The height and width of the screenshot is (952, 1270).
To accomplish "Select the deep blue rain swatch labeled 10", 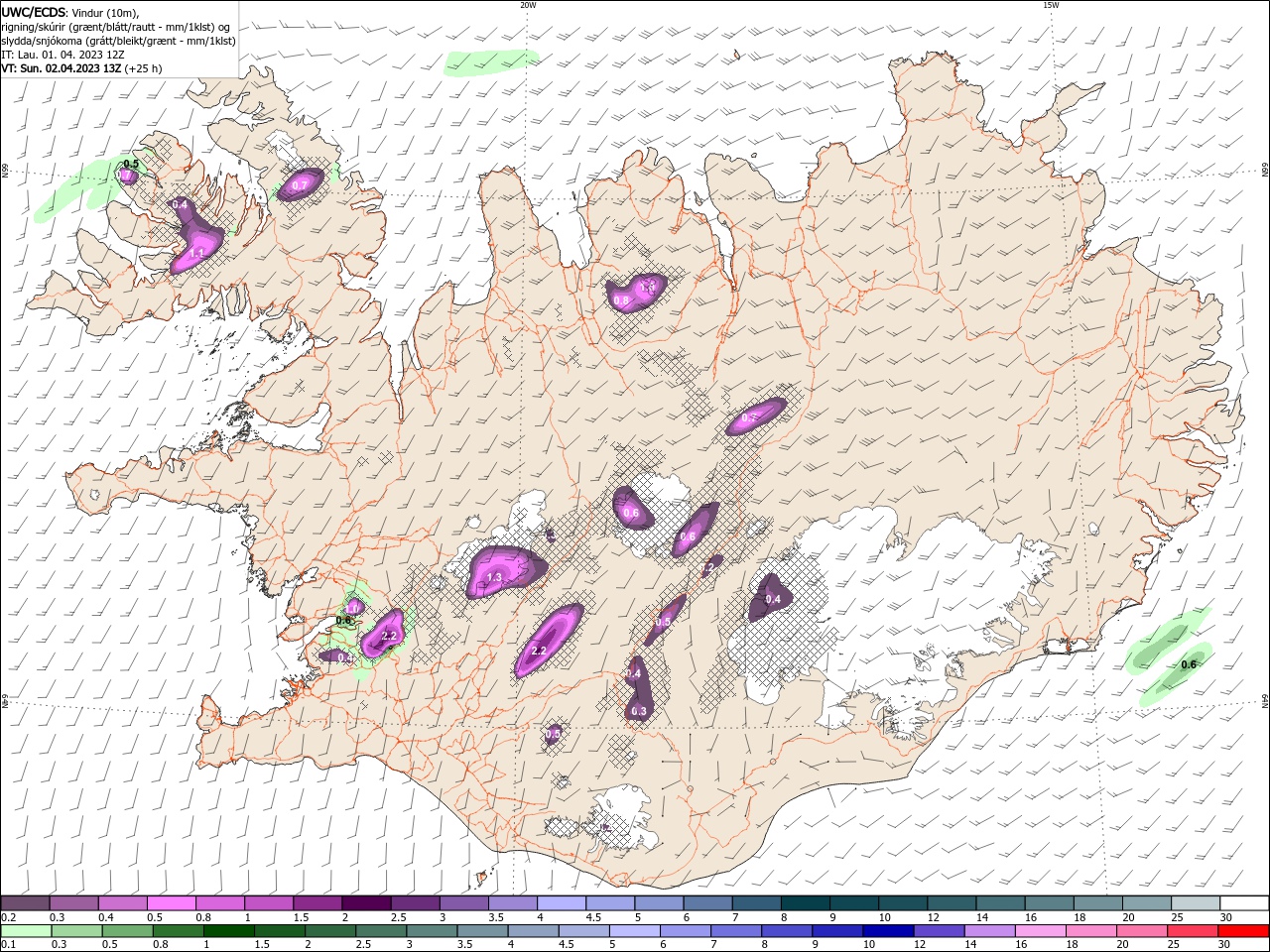I will (x=888, y=931).
